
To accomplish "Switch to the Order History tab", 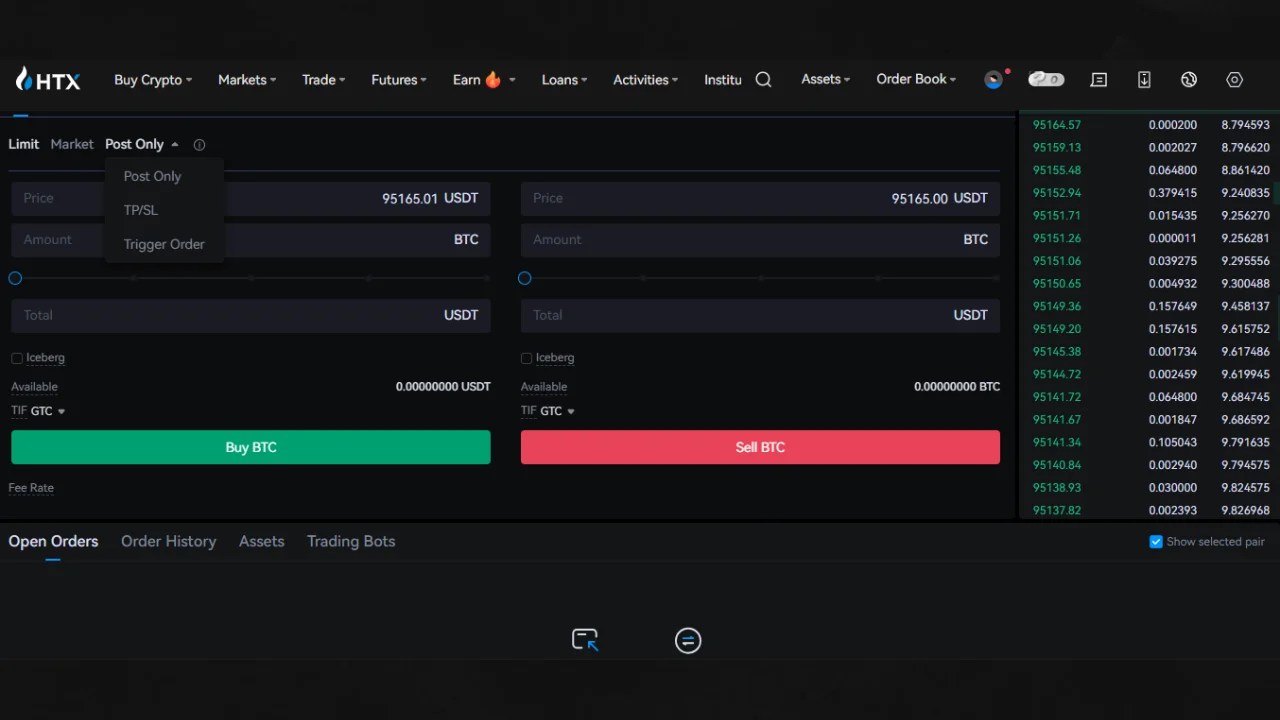I will (x=168, y=541).
